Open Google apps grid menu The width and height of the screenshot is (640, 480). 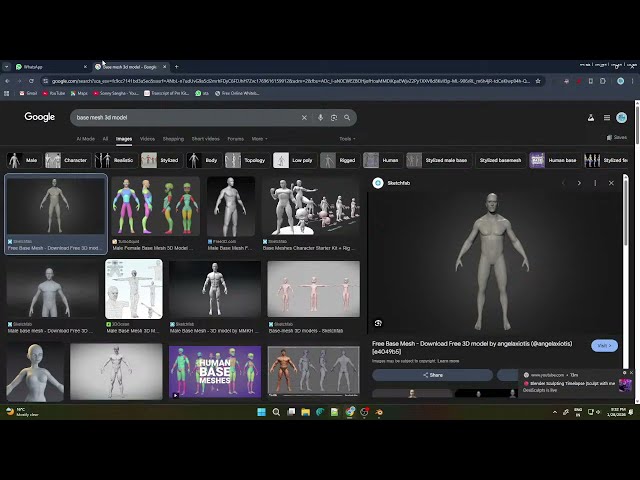coord(607,118)
